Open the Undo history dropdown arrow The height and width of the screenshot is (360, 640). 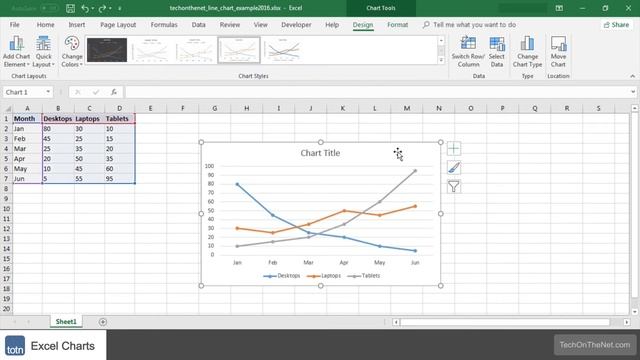(x=93, y=8)
